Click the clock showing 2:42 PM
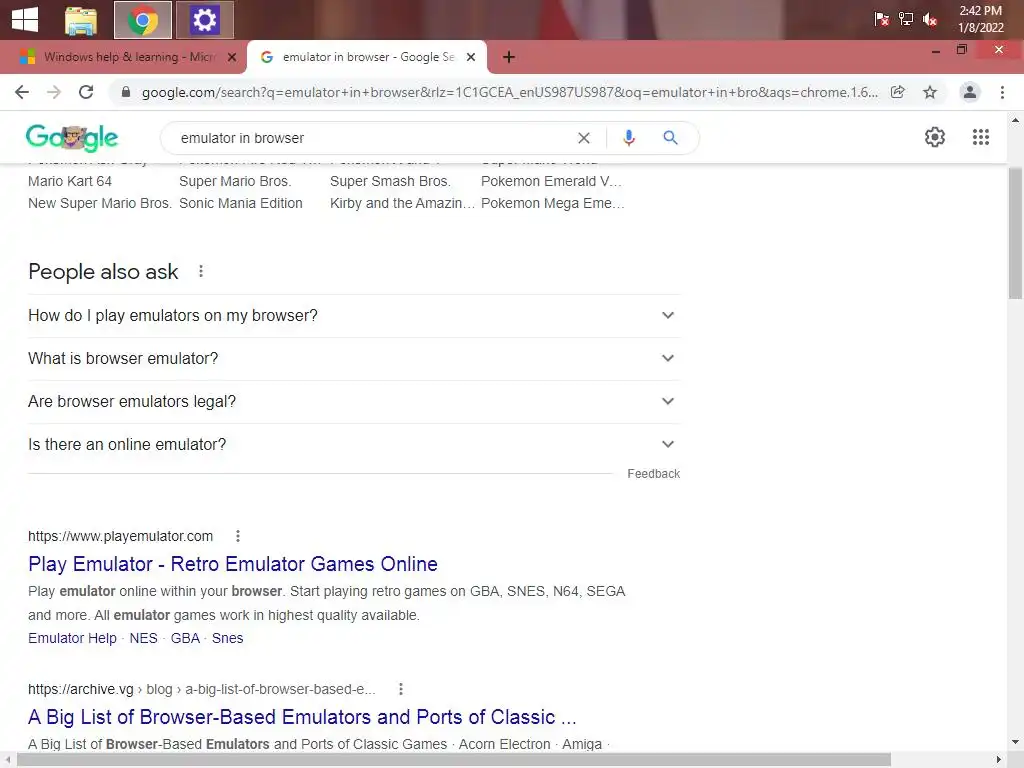1024x768 pixels. [980, 19]
